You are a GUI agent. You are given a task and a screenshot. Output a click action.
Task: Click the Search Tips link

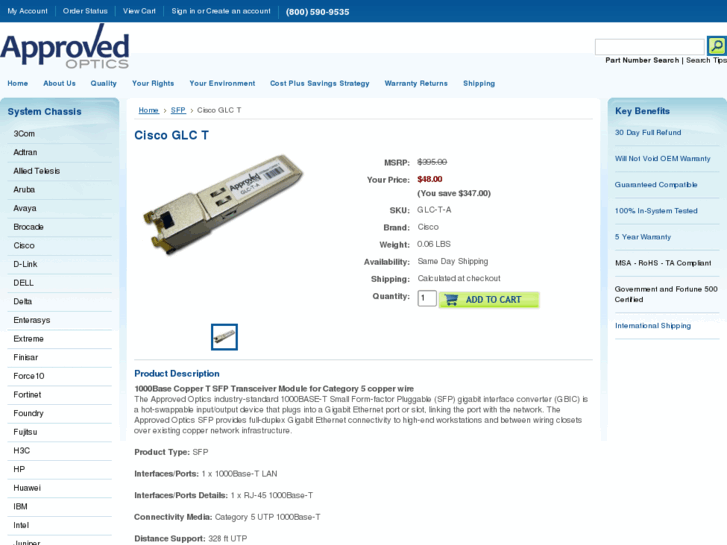(x=706, y=60)
